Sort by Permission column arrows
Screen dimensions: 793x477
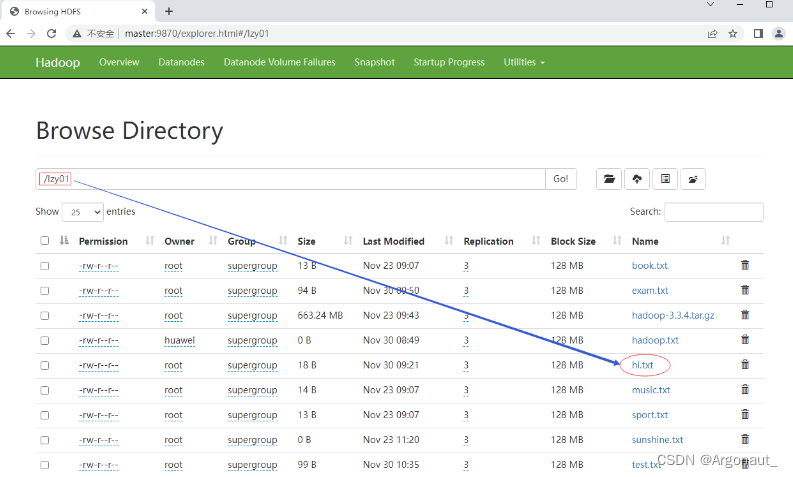(150, 241)
